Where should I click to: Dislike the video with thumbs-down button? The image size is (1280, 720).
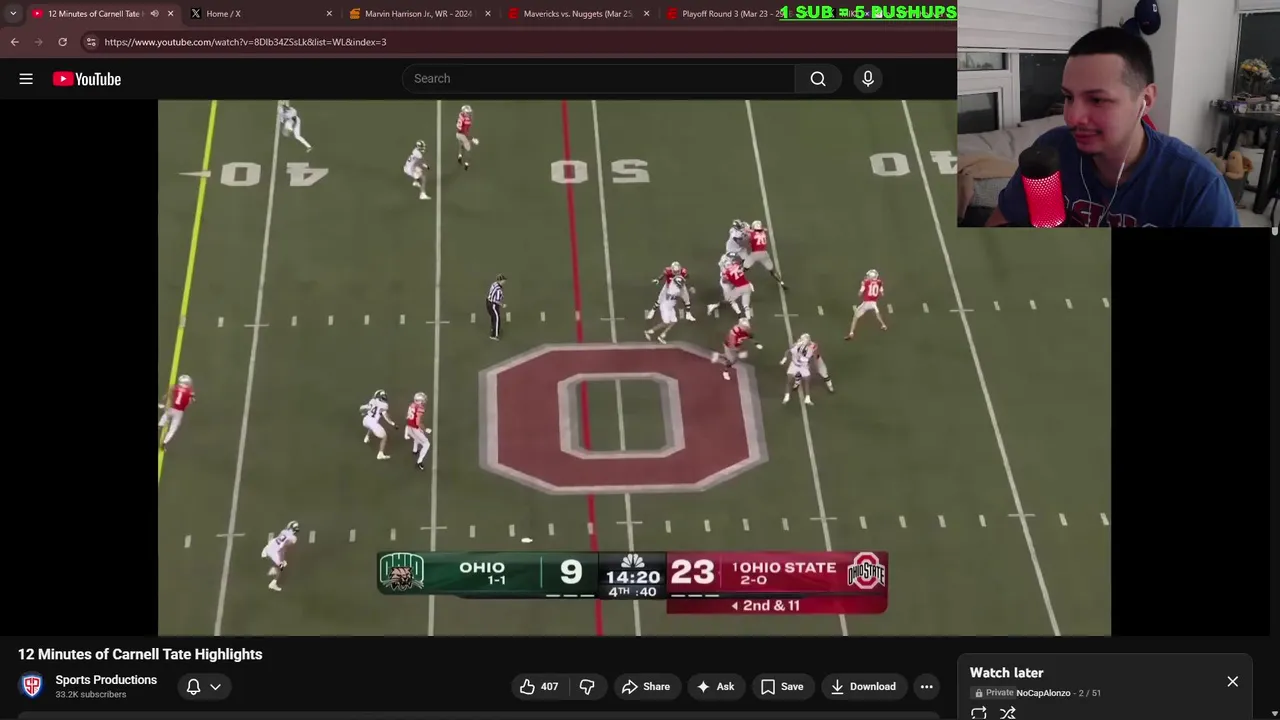coord(587,687)
